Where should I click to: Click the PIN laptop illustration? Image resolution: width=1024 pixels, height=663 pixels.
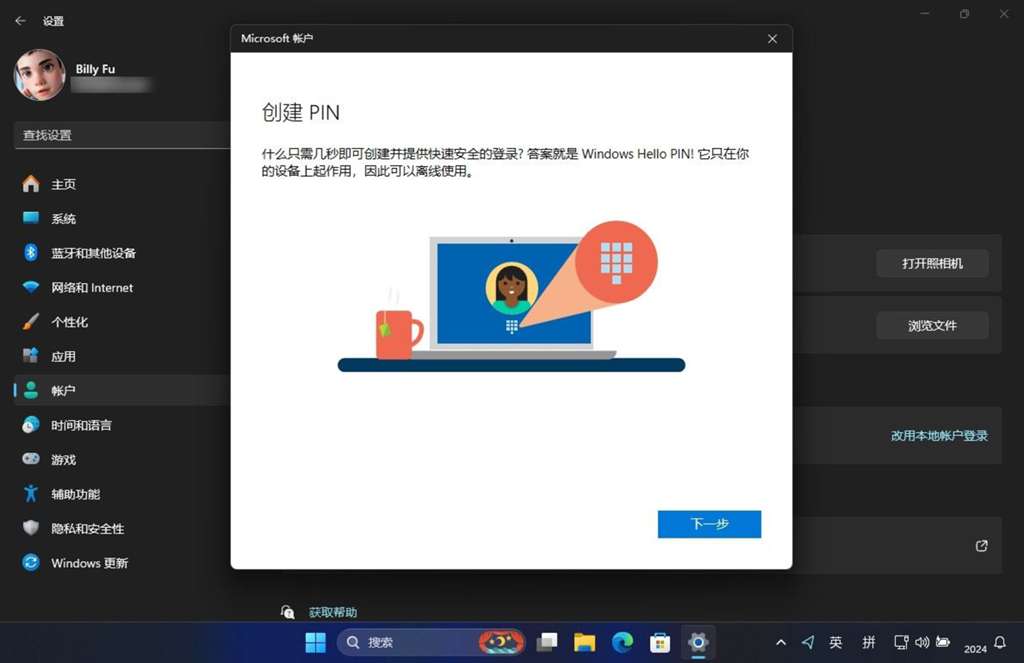click(511, 297)
